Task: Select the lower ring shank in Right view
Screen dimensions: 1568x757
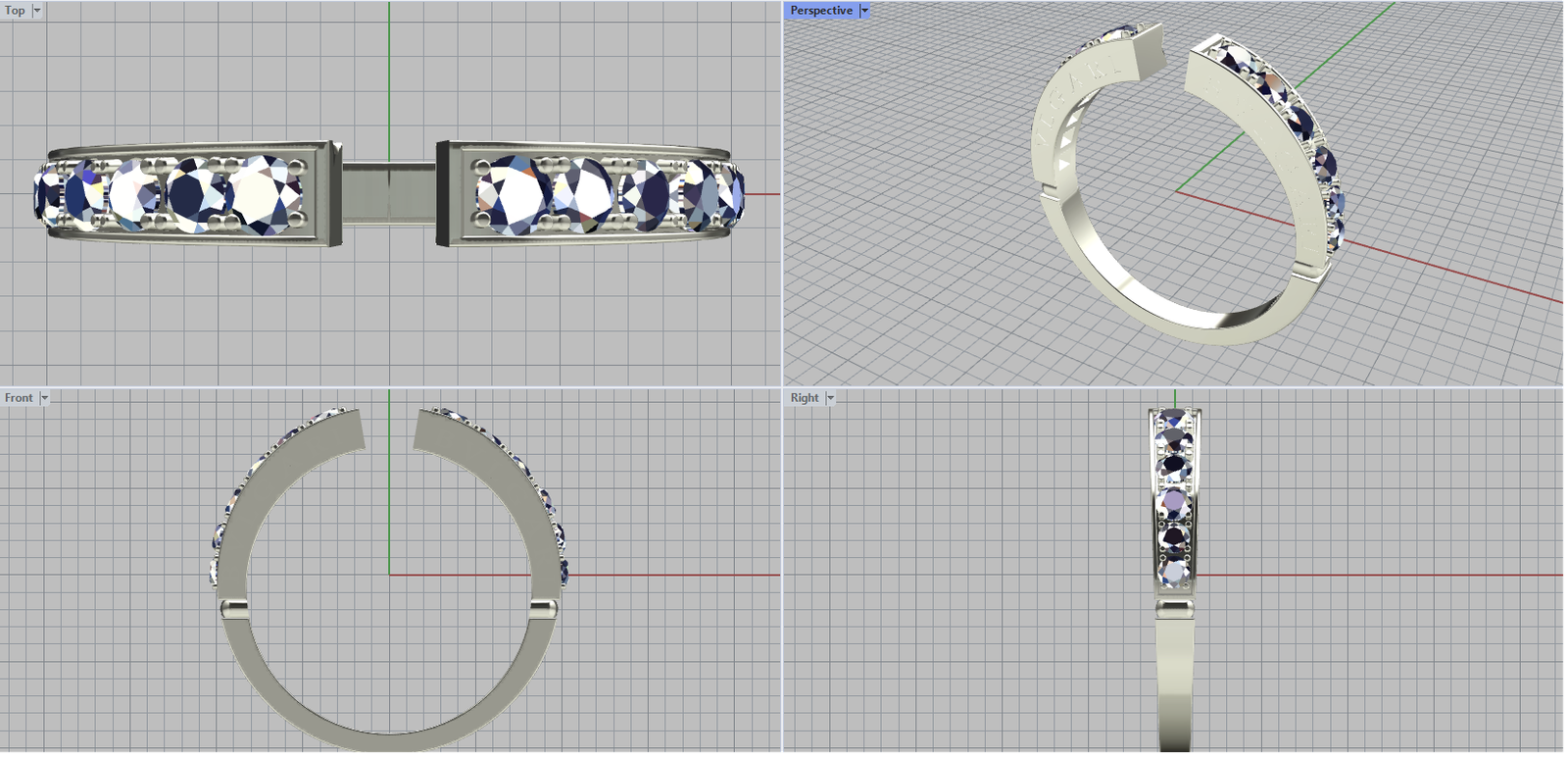Action: point(1174,686)
